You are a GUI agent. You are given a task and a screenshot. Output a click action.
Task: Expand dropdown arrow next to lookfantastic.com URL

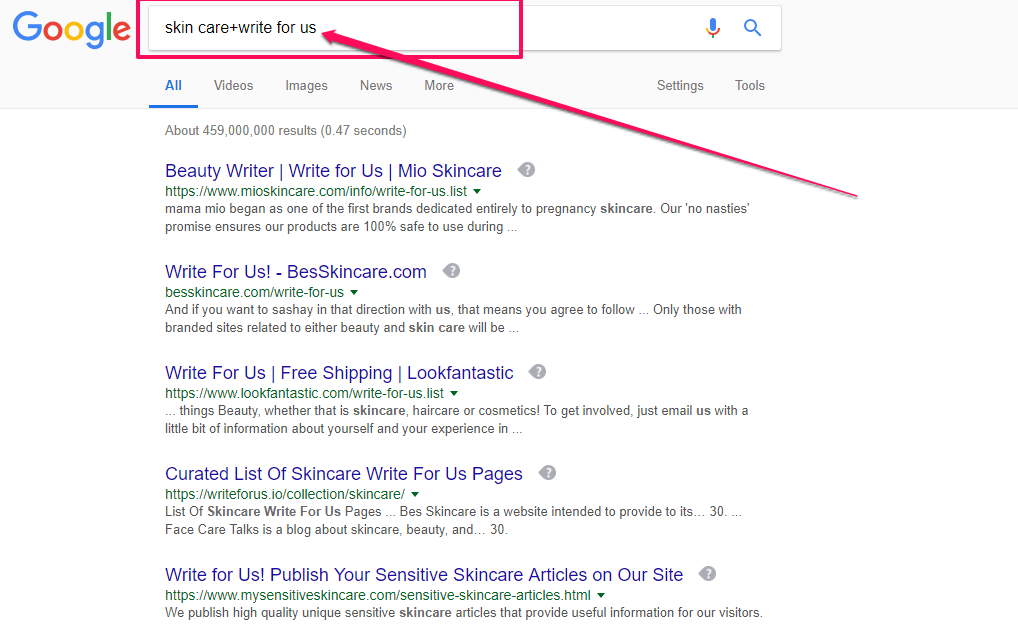tap(454, 393)
